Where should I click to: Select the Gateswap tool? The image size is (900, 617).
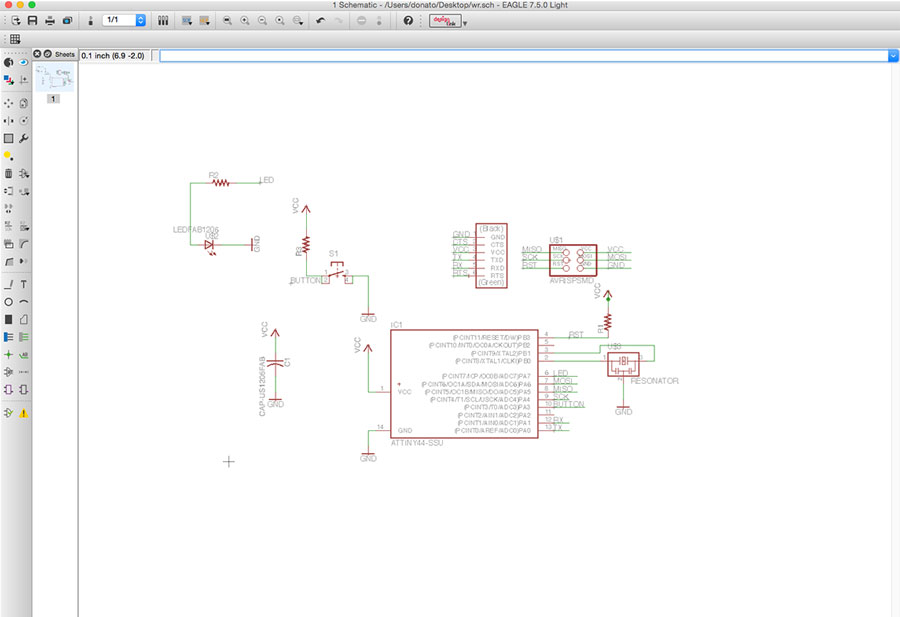pos(8,208)
